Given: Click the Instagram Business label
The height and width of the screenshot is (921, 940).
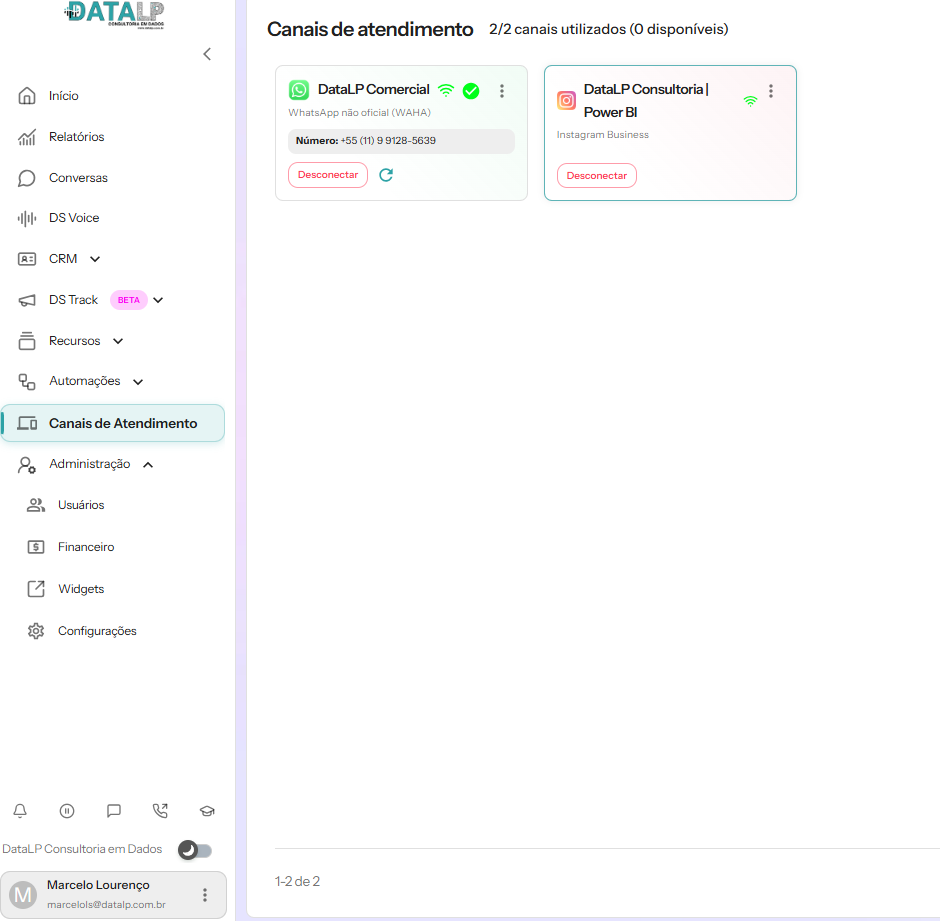Looking at the screenshot, I should (x=602, y=135).
